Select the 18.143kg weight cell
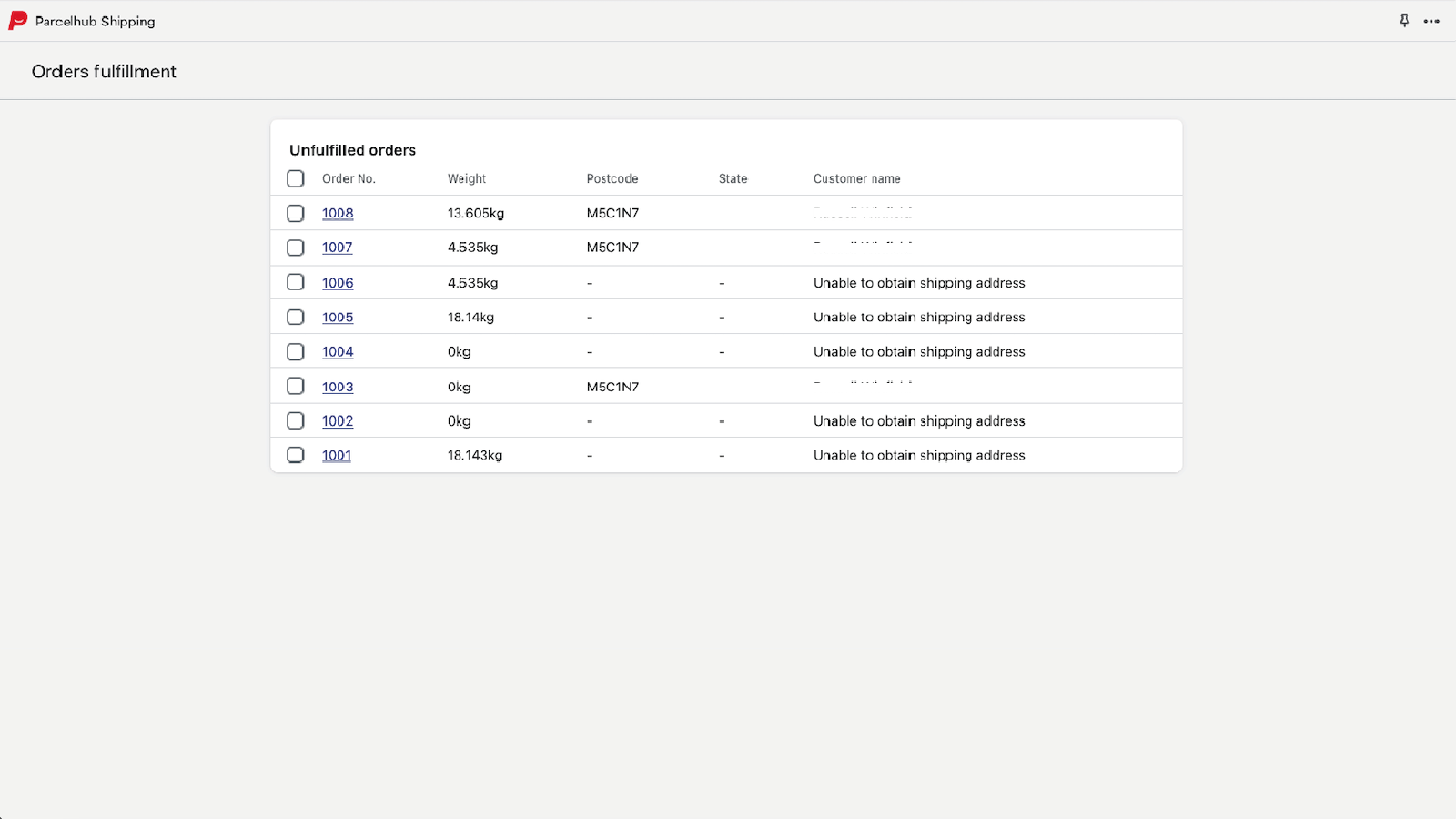Screen dimensions: 1456x819 (475, 455)
